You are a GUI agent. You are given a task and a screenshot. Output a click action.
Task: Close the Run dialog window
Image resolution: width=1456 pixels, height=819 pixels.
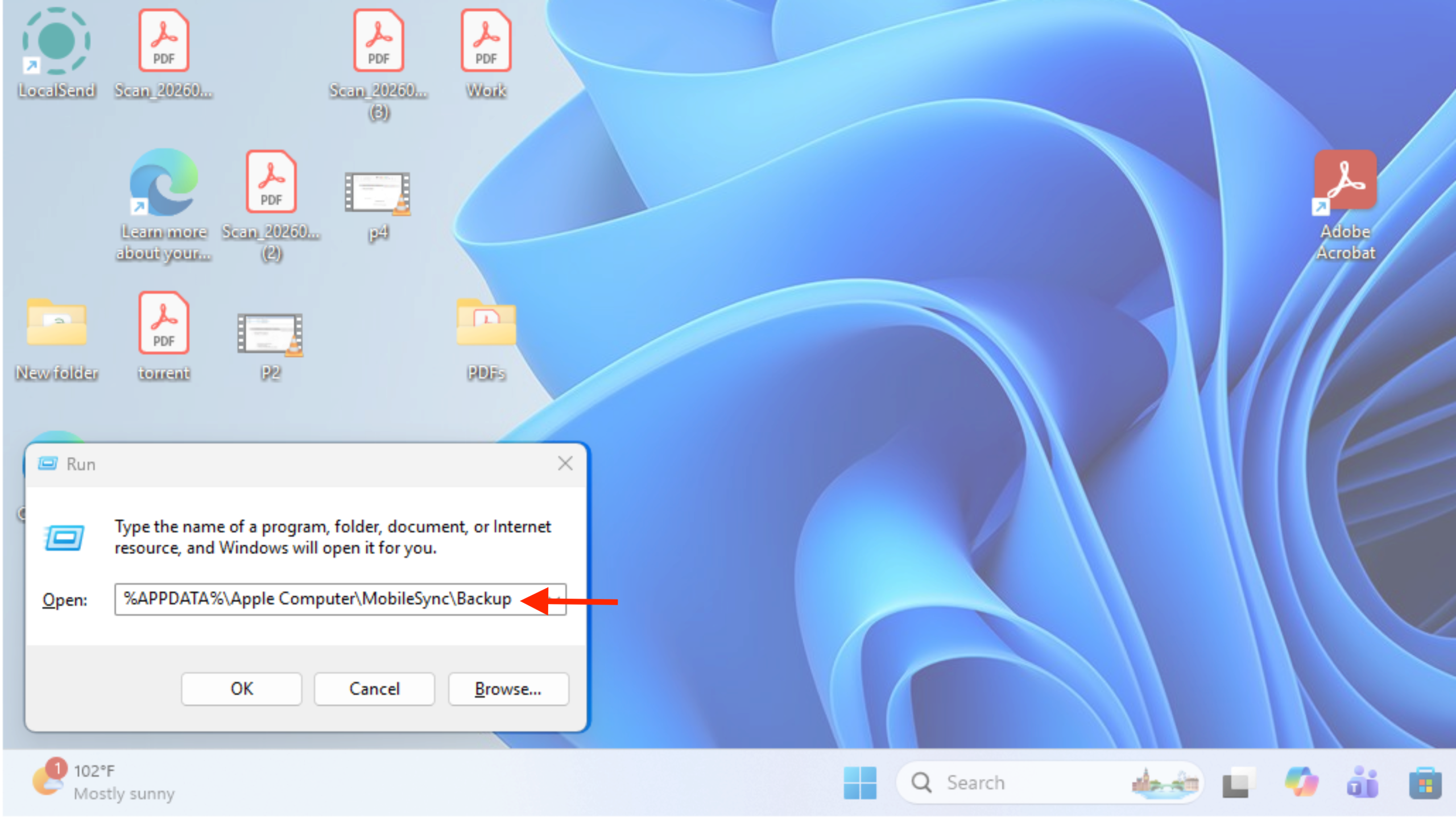pyautogui.click(x=565, y=464)
